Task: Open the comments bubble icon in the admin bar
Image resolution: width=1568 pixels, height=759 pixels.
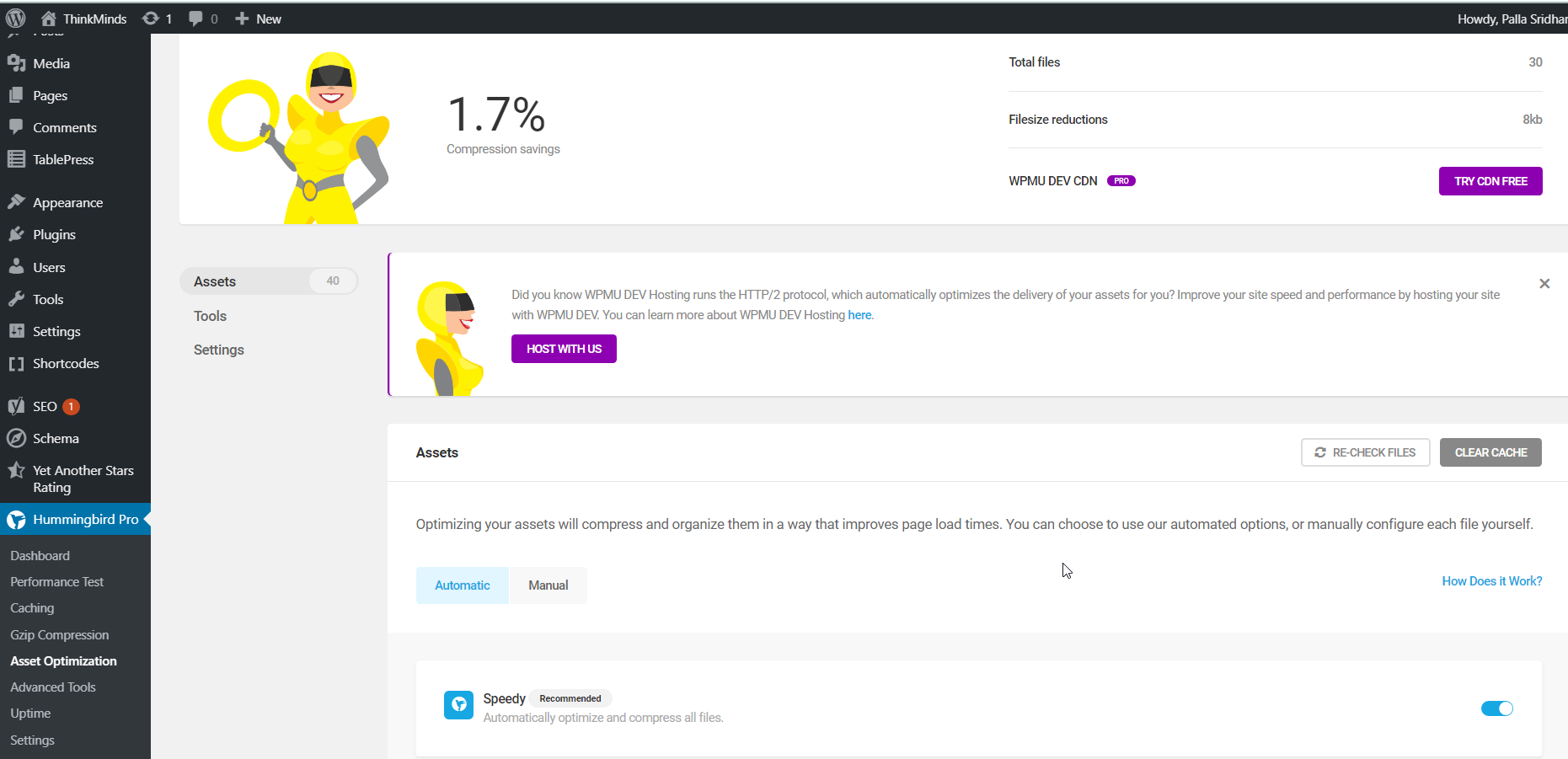Action: click(195, 19)
